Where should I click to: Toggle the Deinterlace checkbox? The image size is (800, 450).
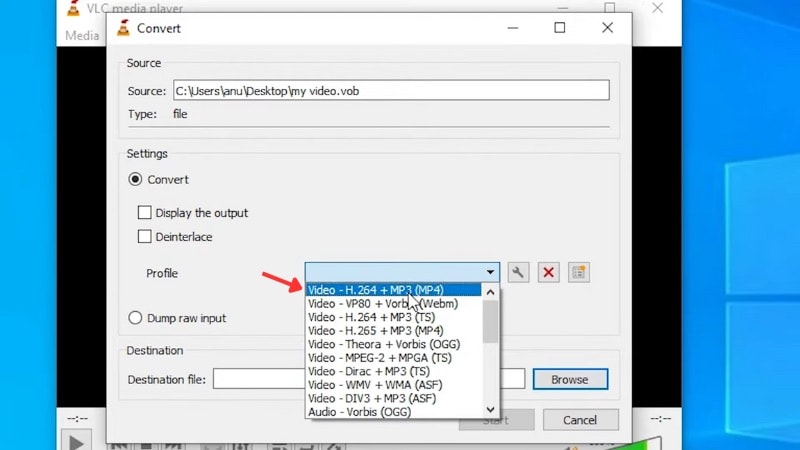tap(145, 236)
